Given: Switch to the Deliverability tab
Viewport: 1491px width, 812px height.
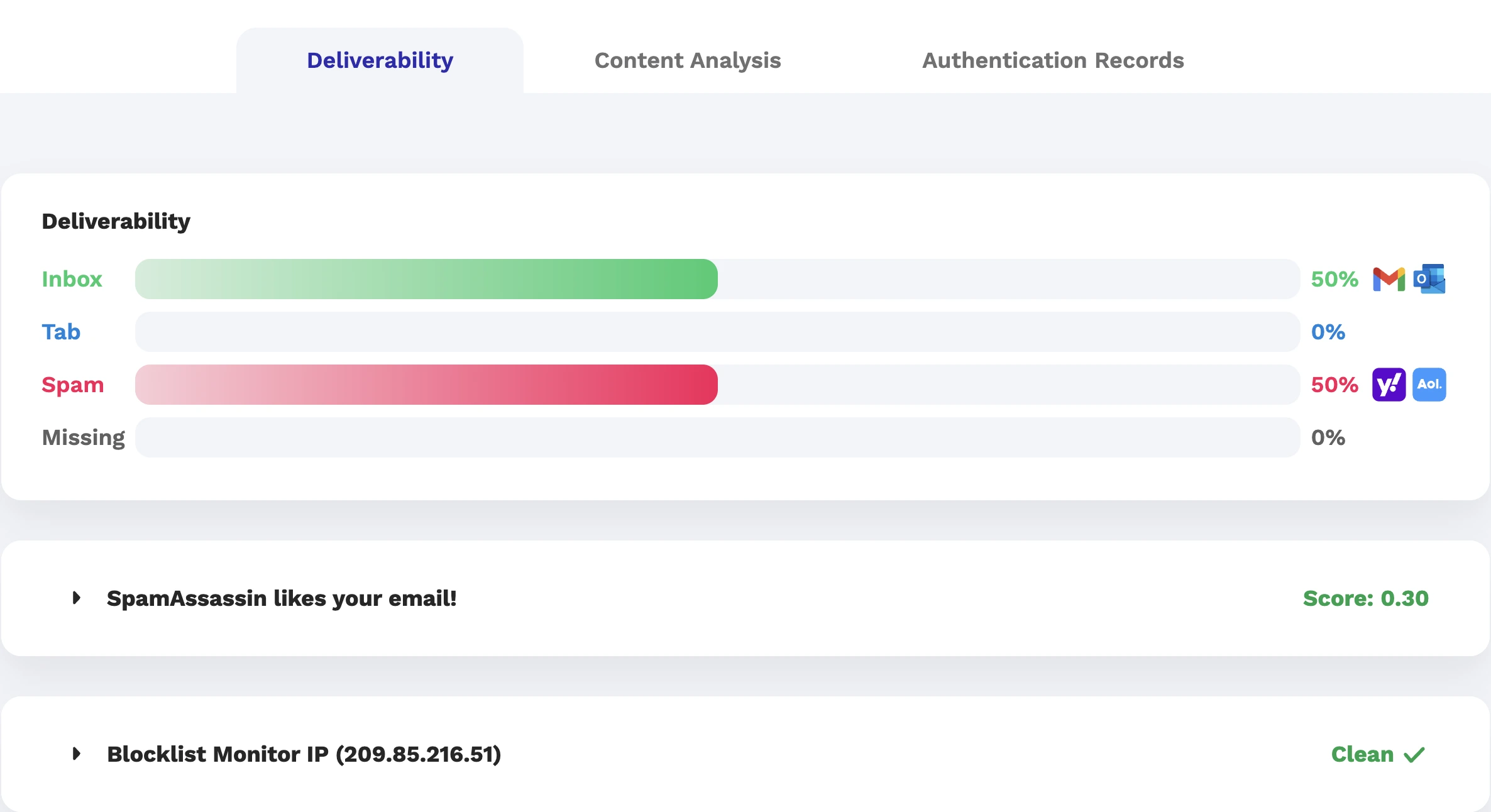Looking at the screenshot, I should click(380, 60).
